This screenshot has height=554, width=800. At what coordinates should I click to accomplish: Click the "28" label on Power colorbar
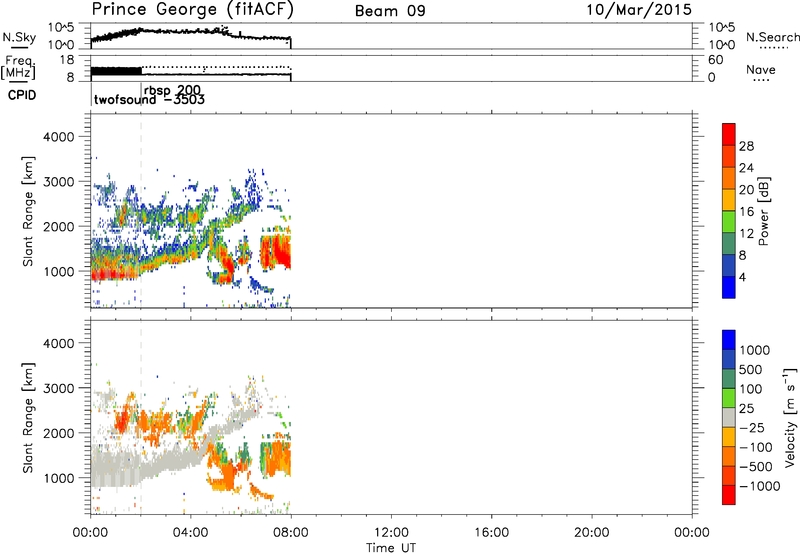tap(746, 146)
